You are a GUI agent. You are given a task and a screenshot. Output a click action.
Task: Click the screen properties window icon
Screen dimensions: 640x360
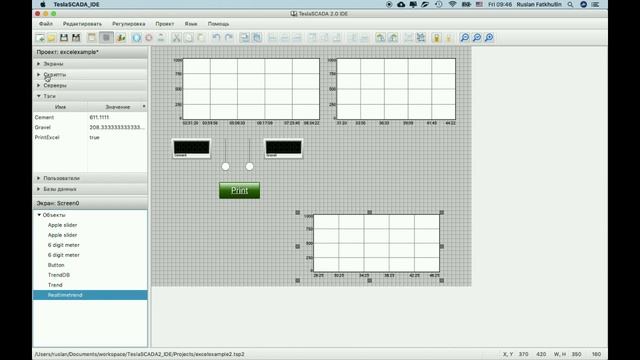(92, 38)
